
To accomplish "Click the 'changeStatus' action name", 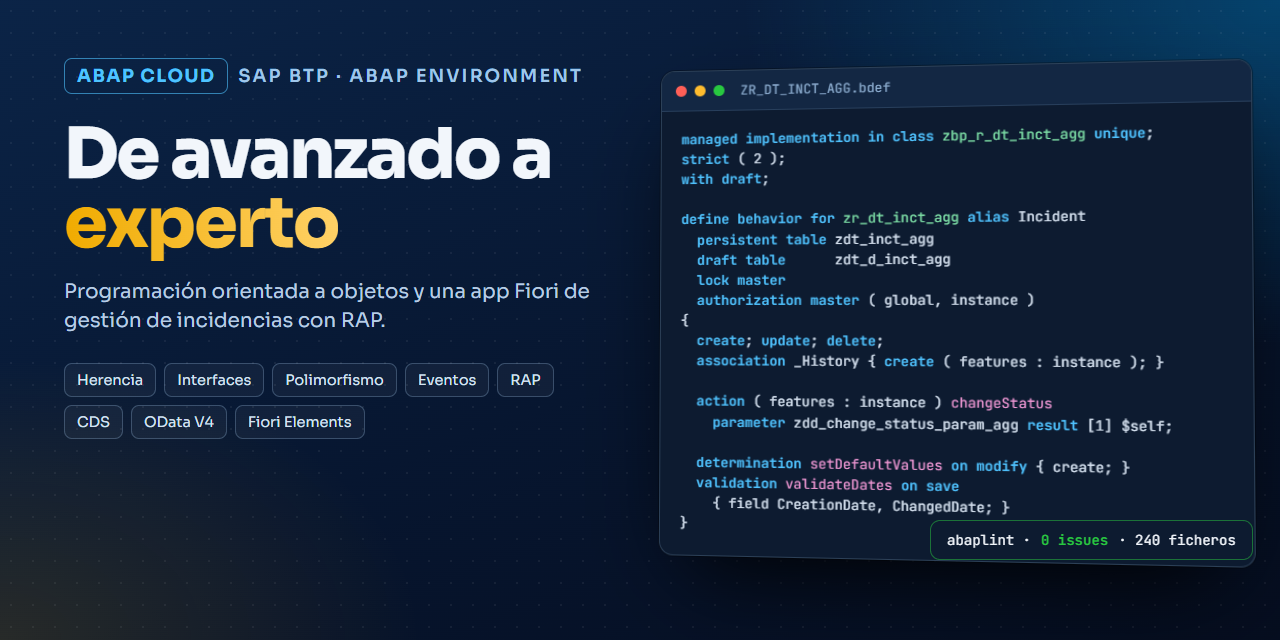I will (x=1001, y=403).
